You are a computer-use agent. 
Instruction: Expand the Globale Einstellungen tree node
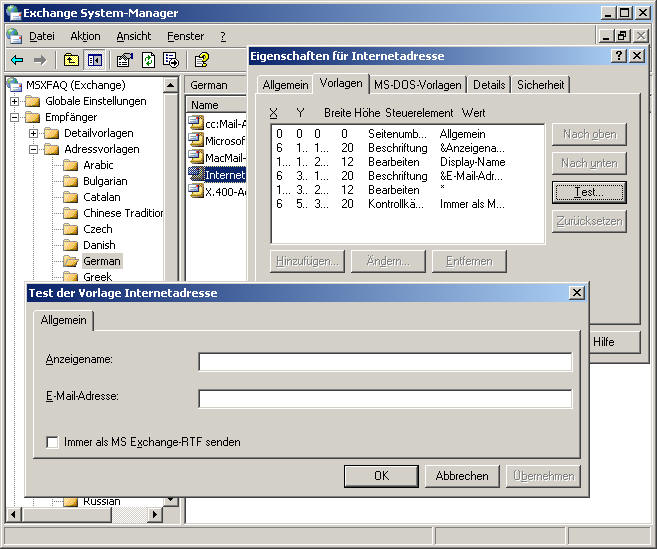click(14, 101)
